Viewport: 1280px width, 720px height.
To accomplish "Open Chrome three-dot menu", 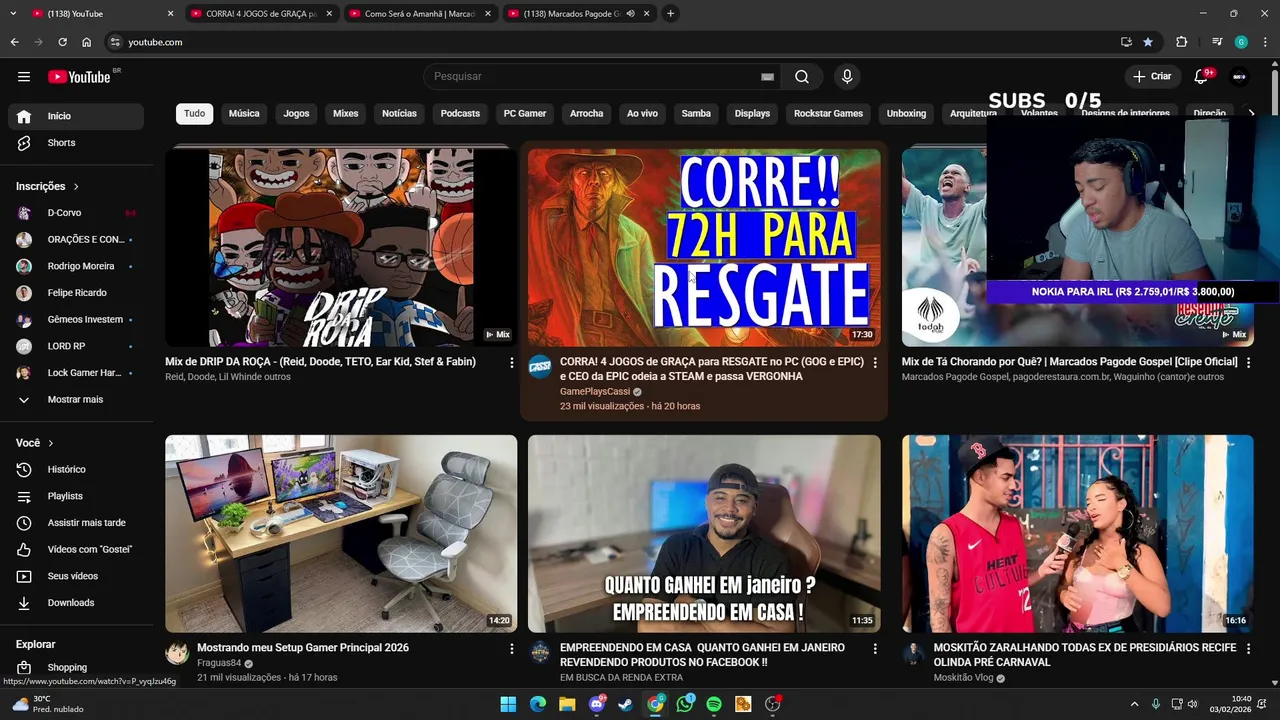I will tap(1266, 42).
